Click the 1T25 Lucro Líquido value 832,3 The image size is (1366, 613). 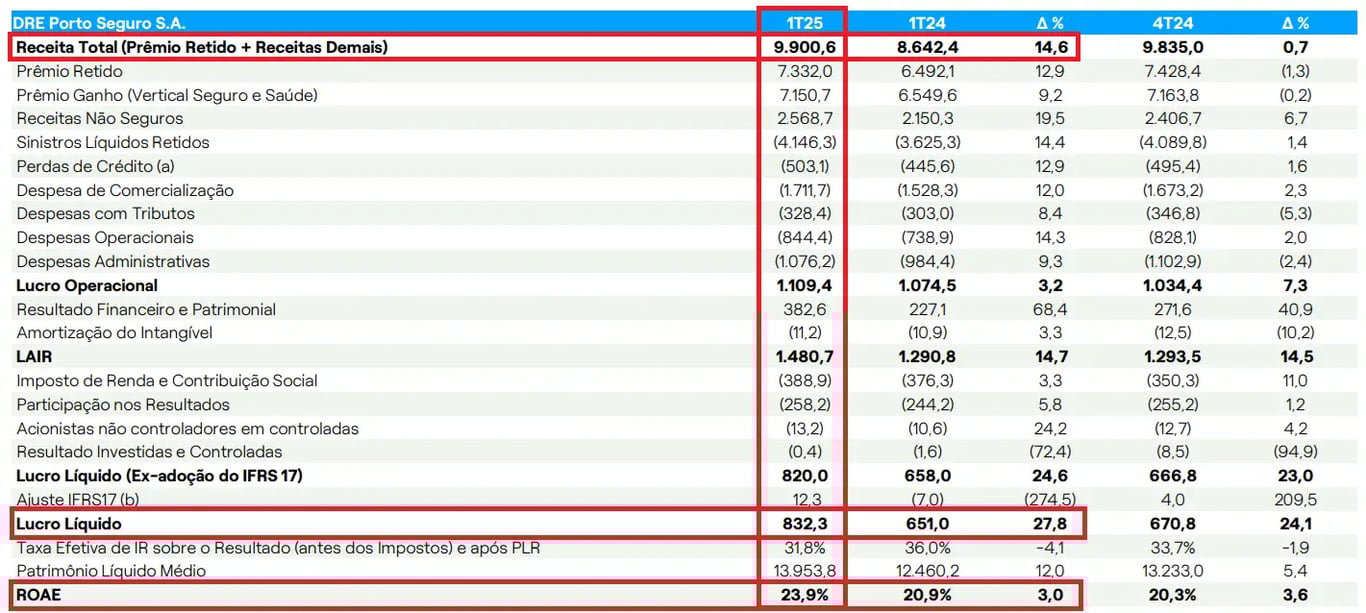(x=804, y=523)
